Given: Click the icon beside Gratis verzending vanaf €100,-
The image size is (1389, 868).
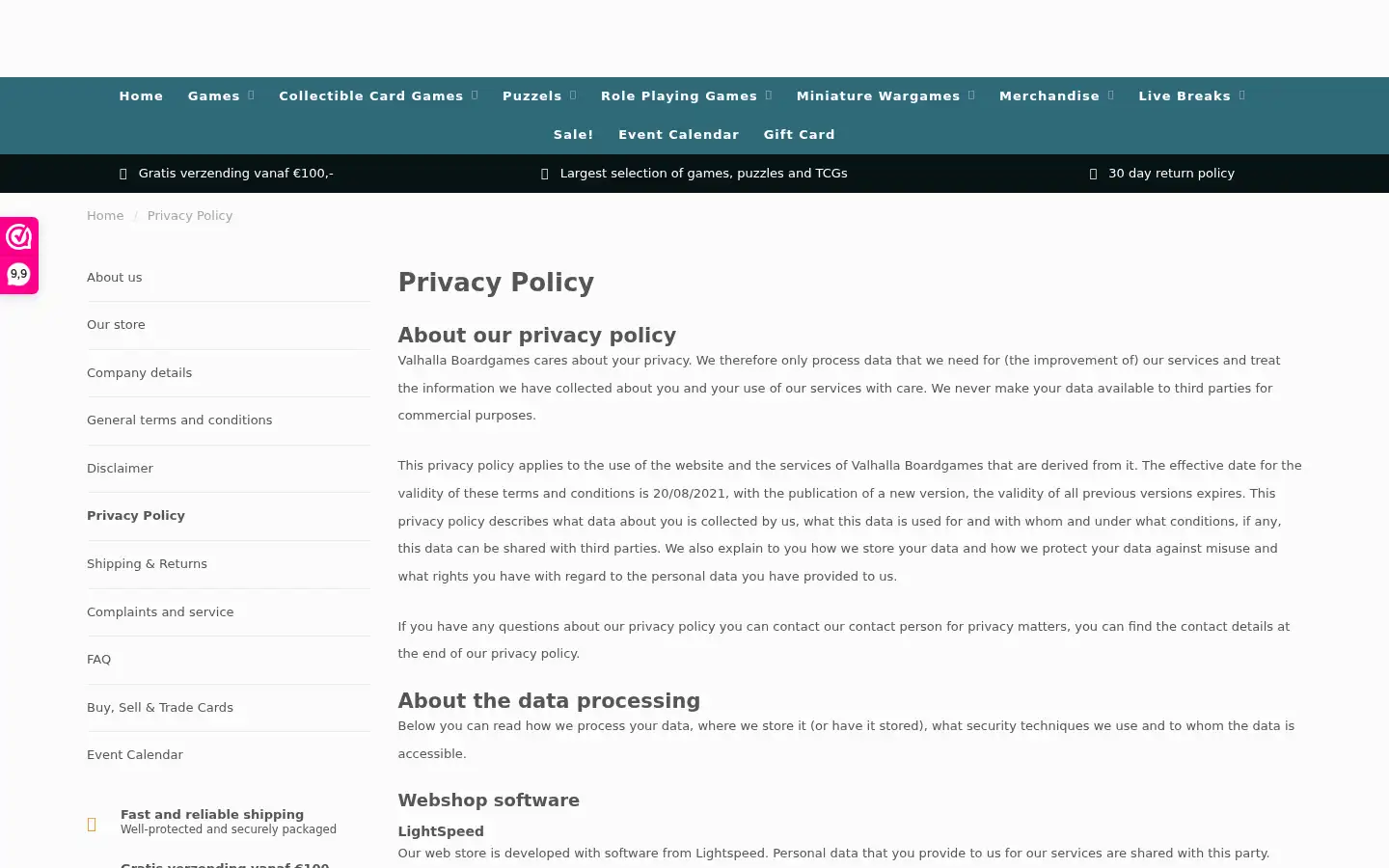Looking at the screenshot, I should click(123, 174).
